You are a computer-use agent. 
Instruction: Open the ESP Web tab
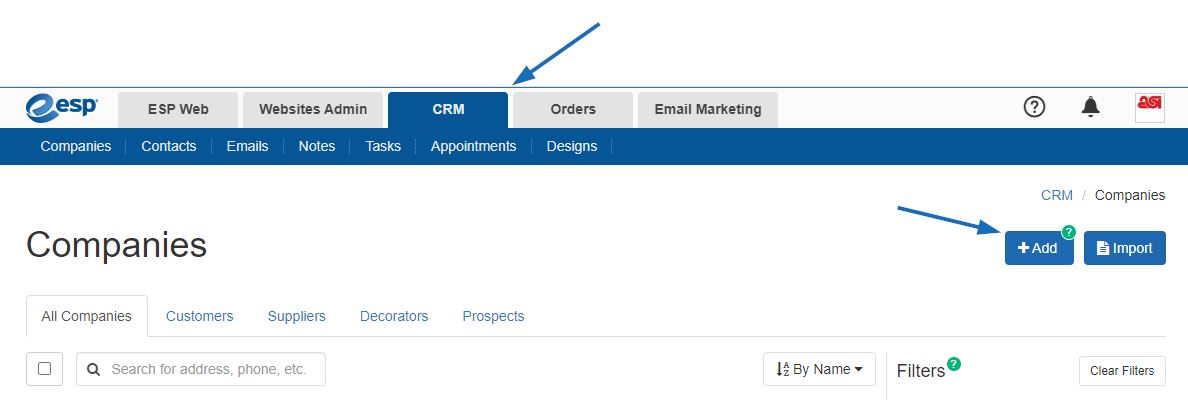pos(178,110)
